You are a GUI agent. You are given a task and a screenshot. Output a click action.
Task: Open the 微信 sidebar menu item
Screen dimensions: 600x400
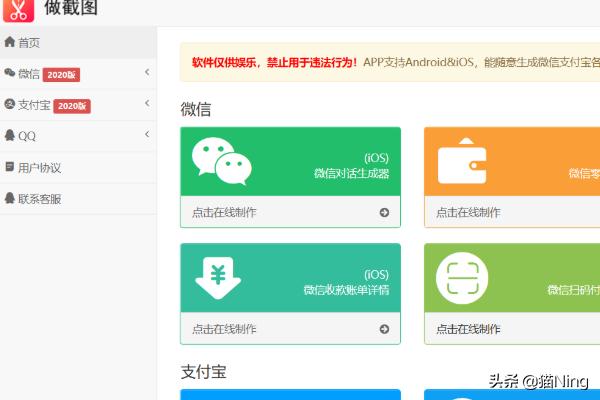pos(78,74)
